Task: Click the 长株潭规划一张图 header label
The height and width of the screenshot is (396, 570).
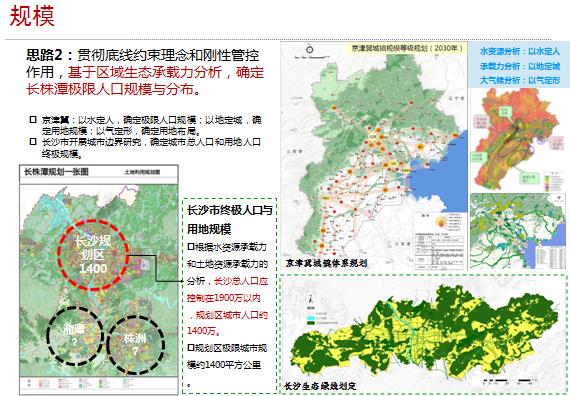Action: point(56,172)
